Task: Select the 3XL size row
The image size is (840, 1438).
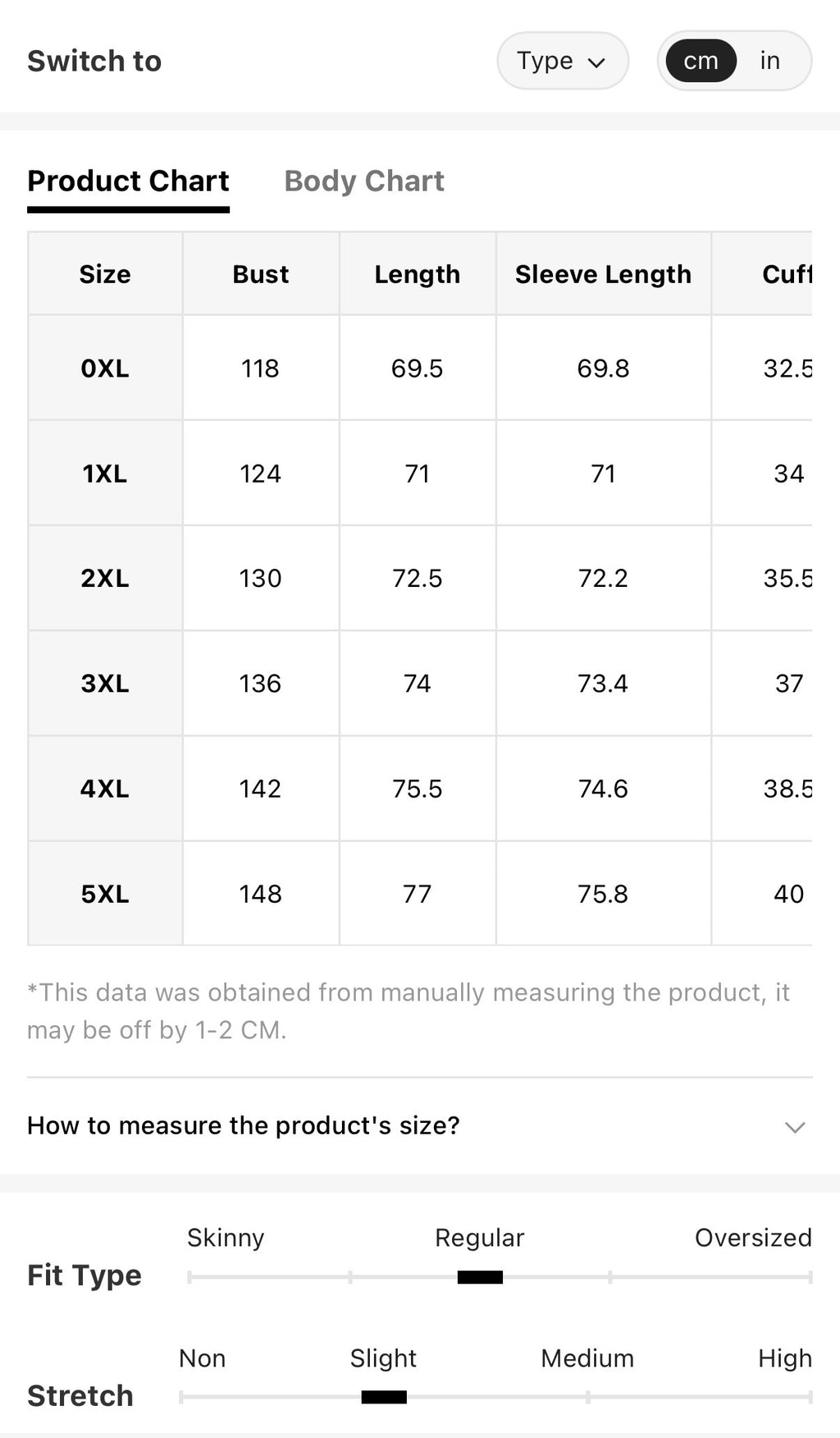Action: click(420, 683)
